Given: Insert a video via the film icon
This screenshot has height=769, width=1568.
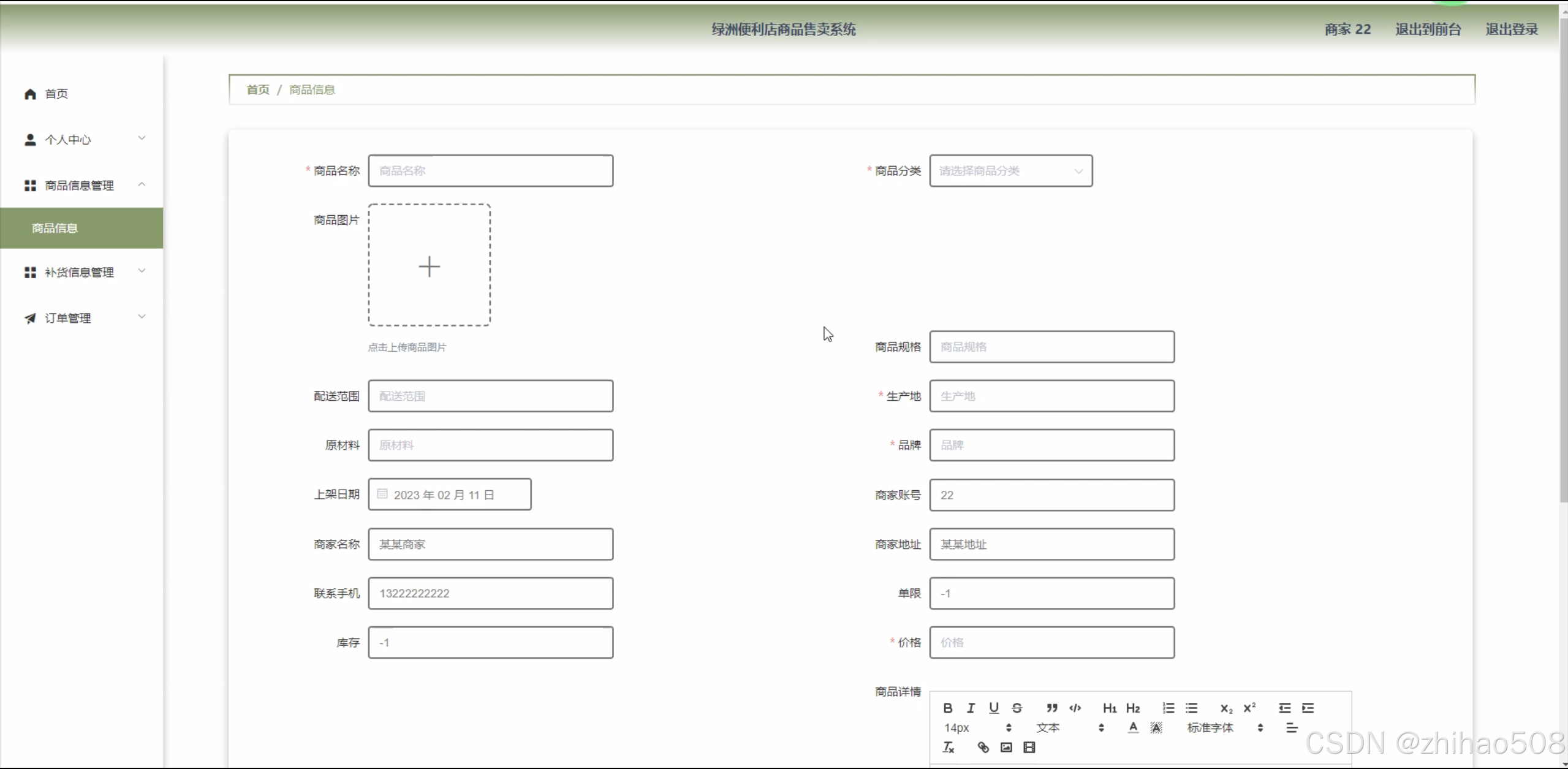Looking at the screenshot, I should coord(1029,747).
